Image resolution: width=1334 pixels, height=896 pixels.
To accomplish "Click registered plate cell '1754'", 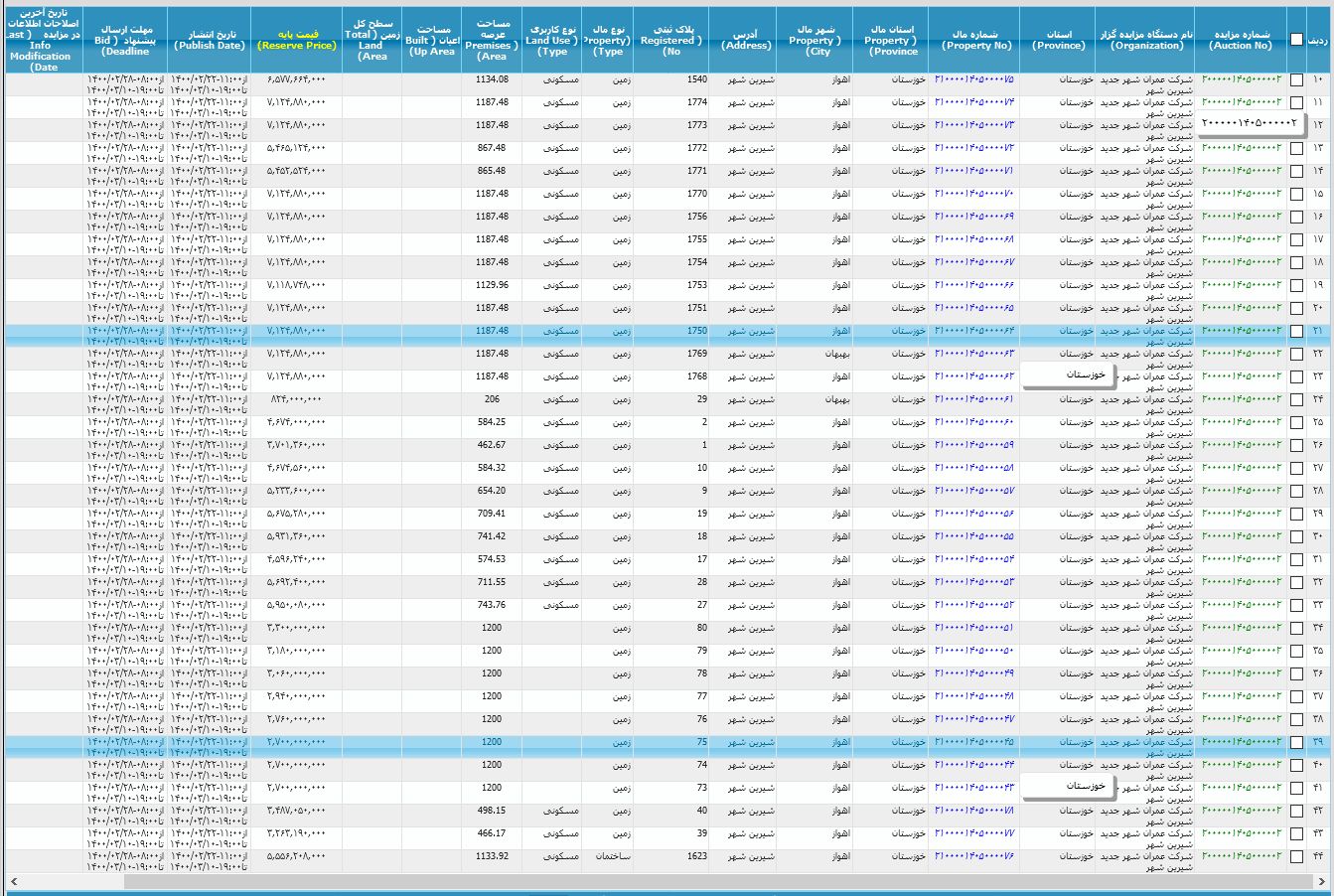I will coord(697,262).
